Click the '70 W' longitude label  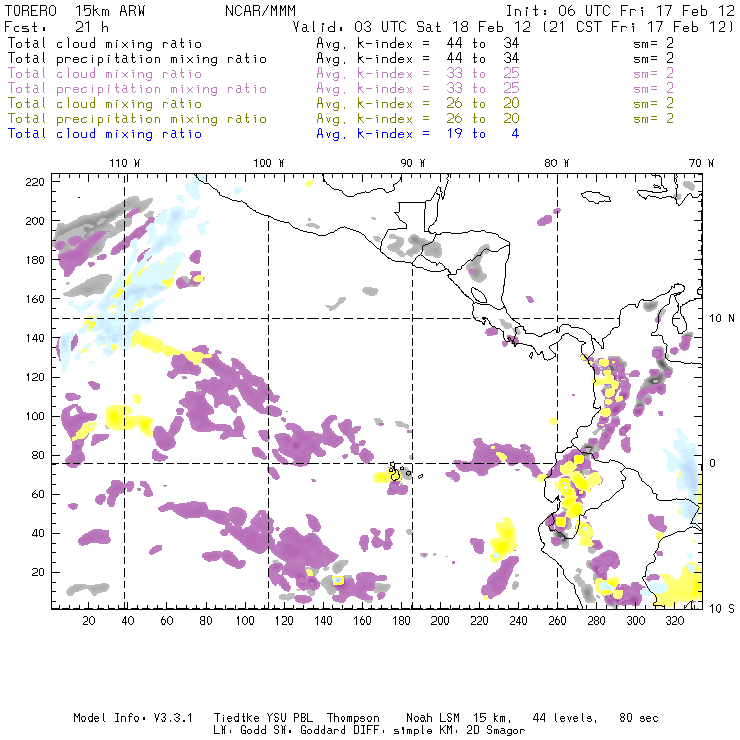coord(701,163)
